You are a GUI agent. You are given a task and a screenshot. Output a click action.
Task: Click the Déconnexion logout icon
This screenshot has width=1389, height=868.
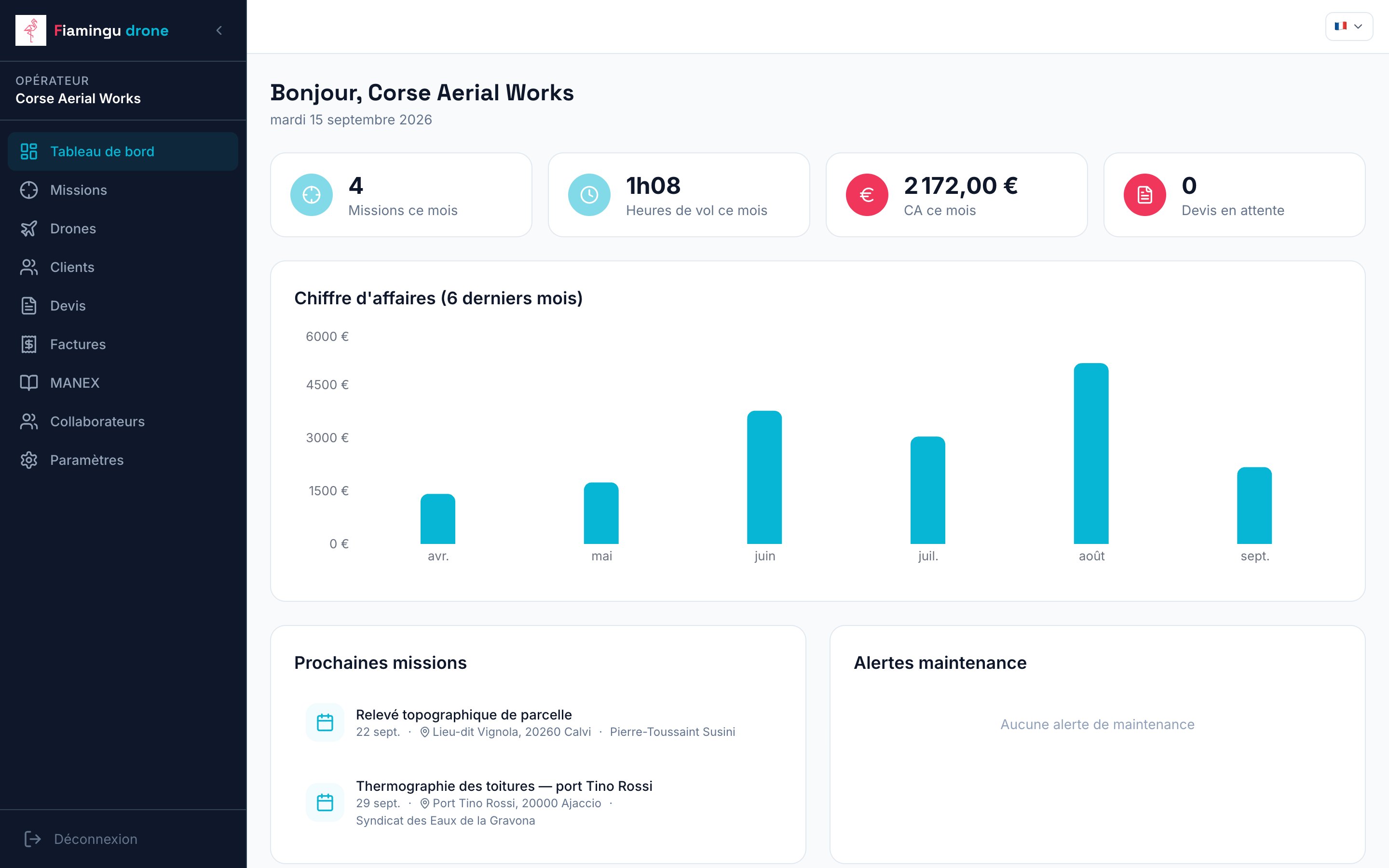[x=33, y=839]
